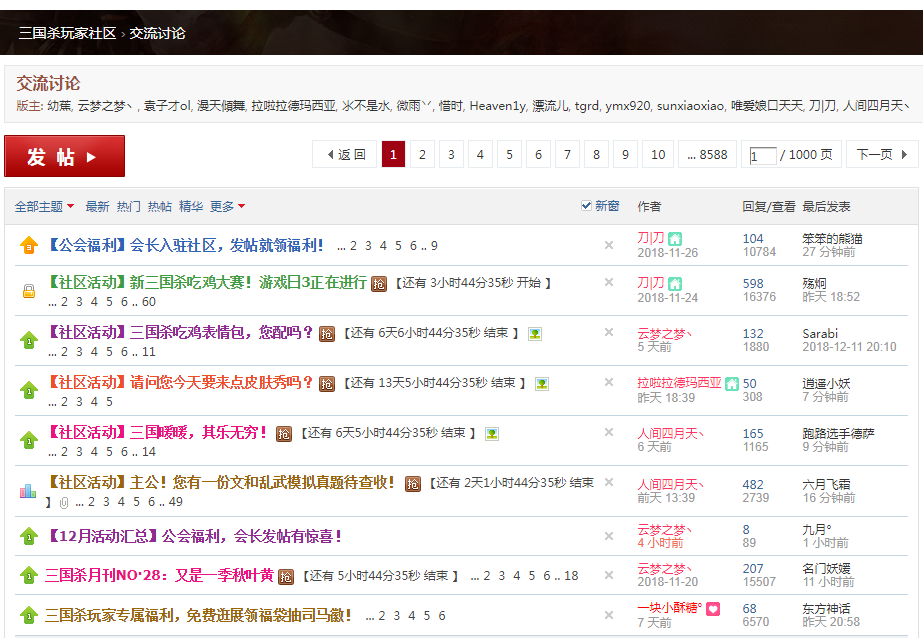This screenshot has height=638, width=923.
Task: Click the lock icon on 新三国杀吃鸡大赛 thread
Action: [x=30, y=289]
